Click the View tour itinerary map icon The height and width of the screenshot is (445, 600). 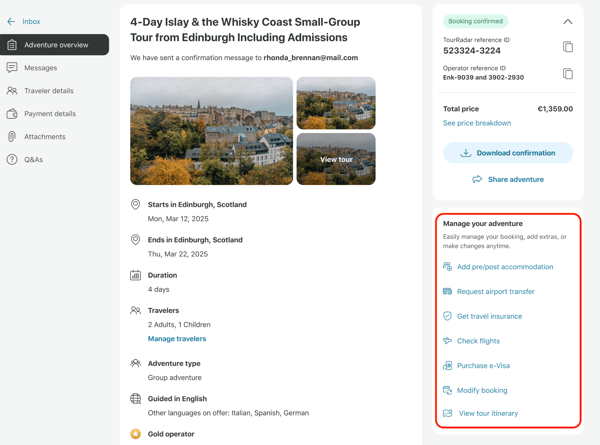[447, 413]
